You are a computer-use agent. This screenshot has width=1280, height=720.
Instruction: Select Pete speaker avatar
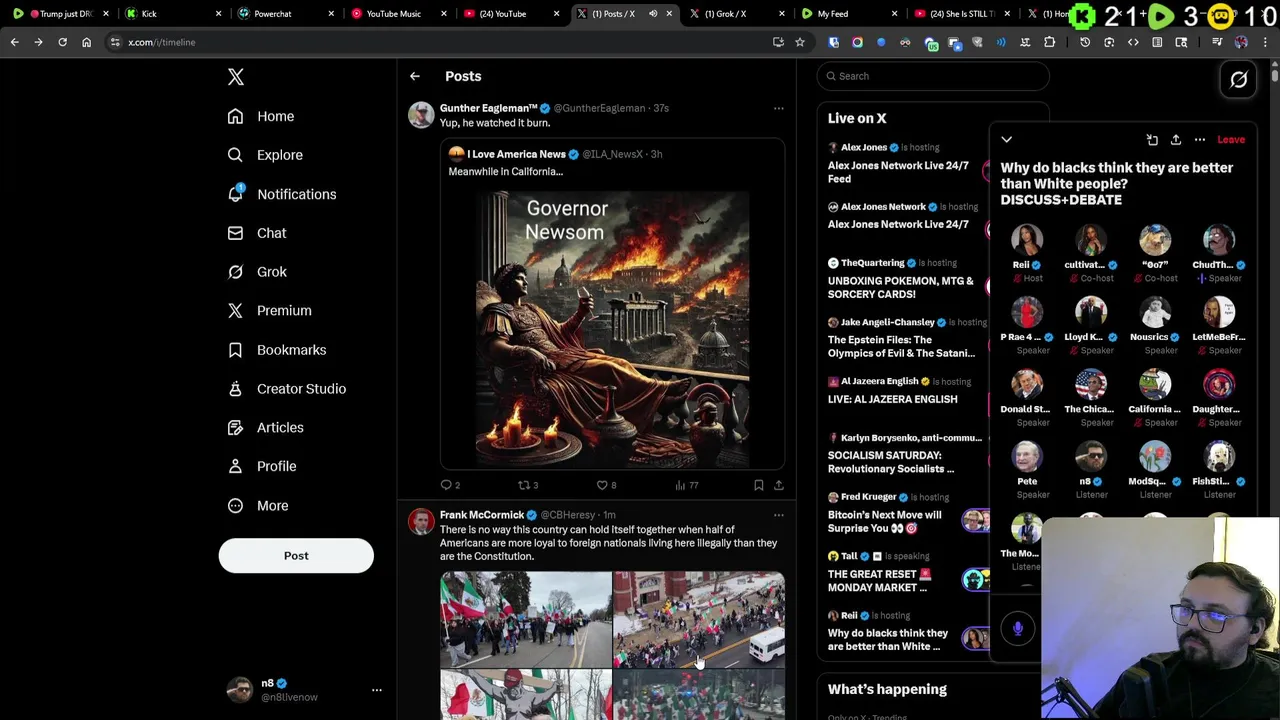pos(1027,456)
